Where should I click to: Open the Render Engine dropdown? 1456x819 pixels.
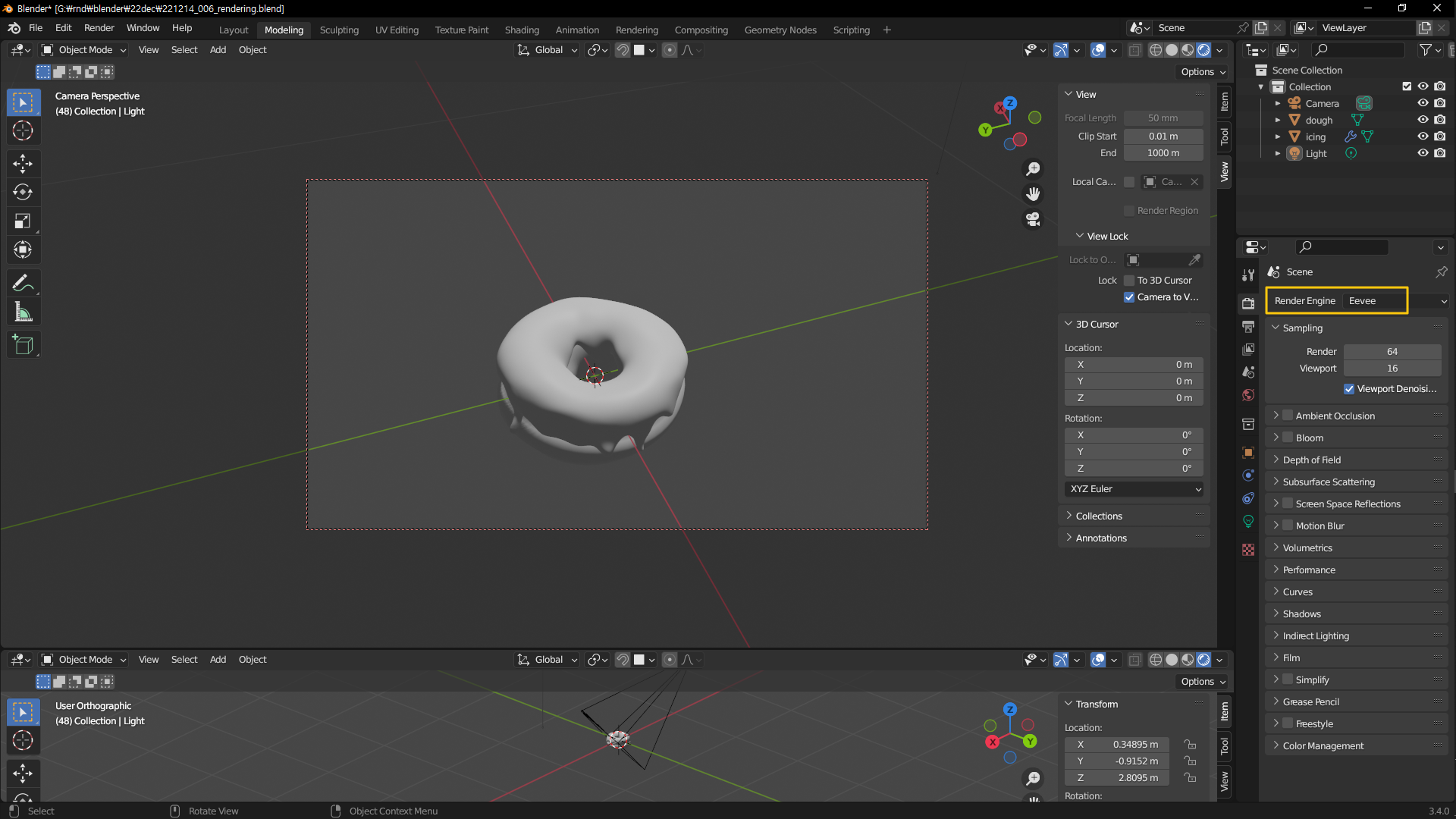pos(1395,301)
